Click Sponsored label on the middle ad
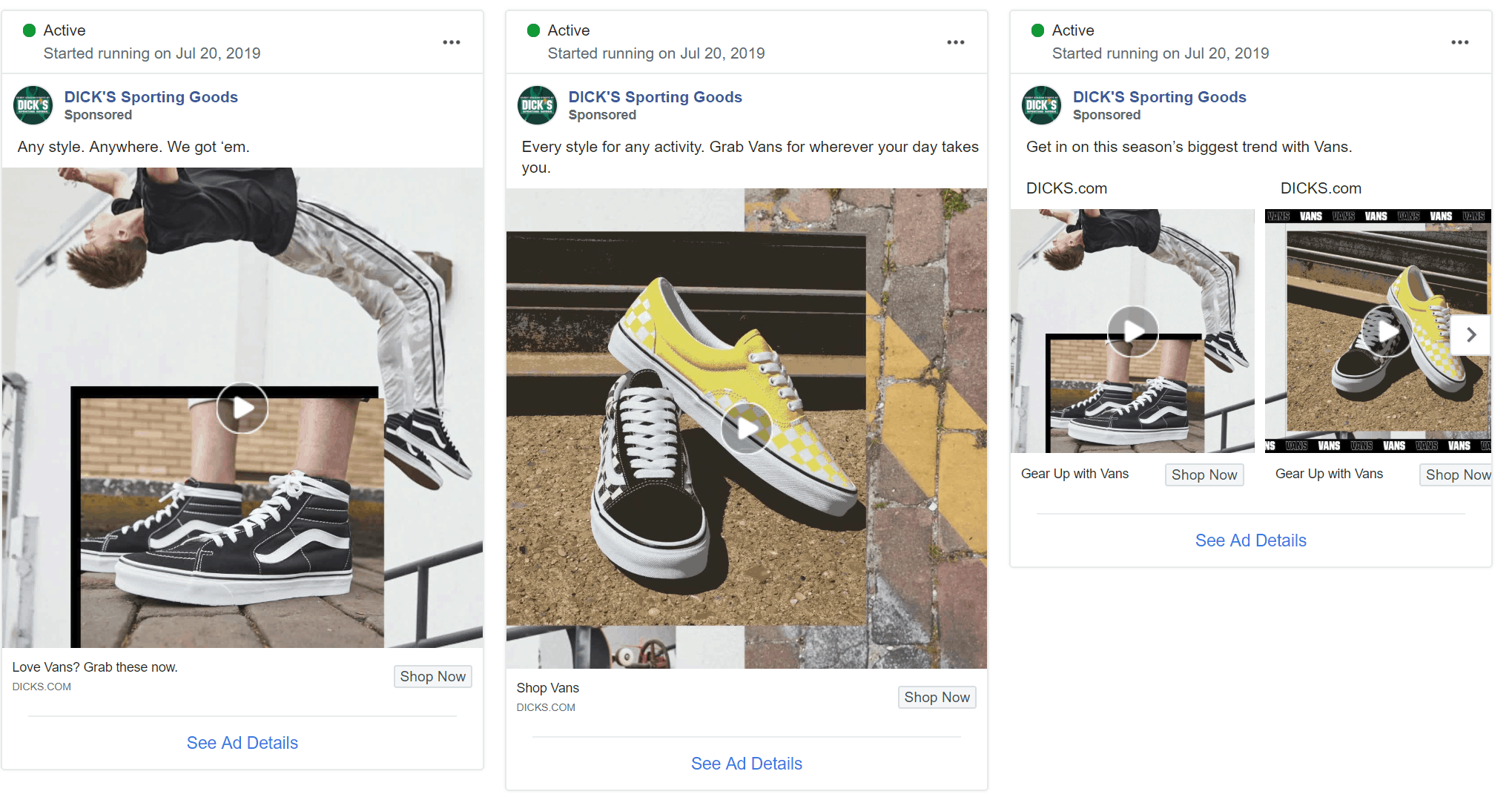1512x797 pixels. 602,115
